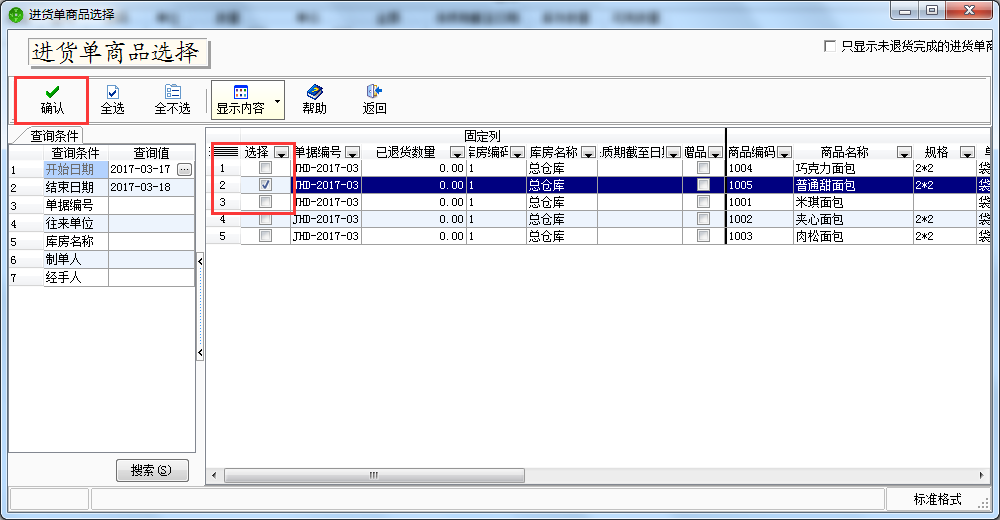The width and height of the screenshot is (1000, 520).
Task: Toggle 赠品 checkbox for 巧克力面包 row
Action: click(703, 168)
